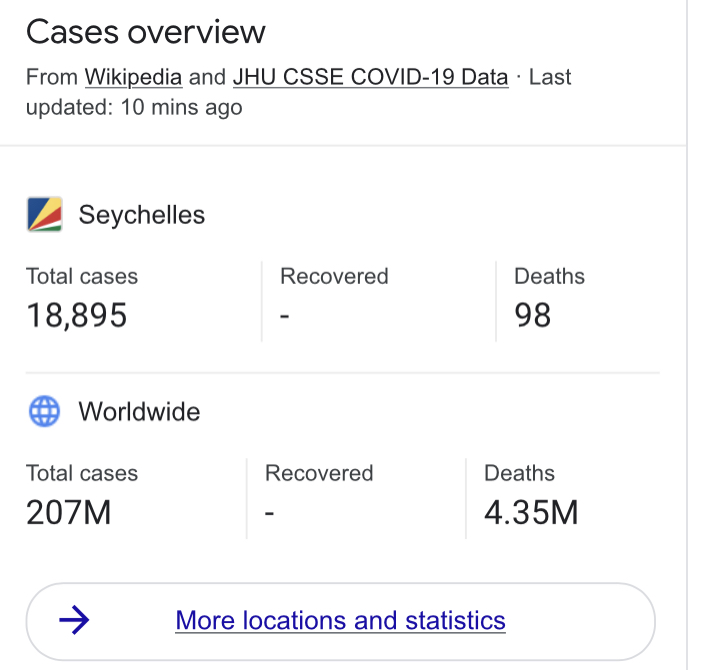703x670 pixels.
Task: Click the Cases overview heading
Action: coord(146,32)
